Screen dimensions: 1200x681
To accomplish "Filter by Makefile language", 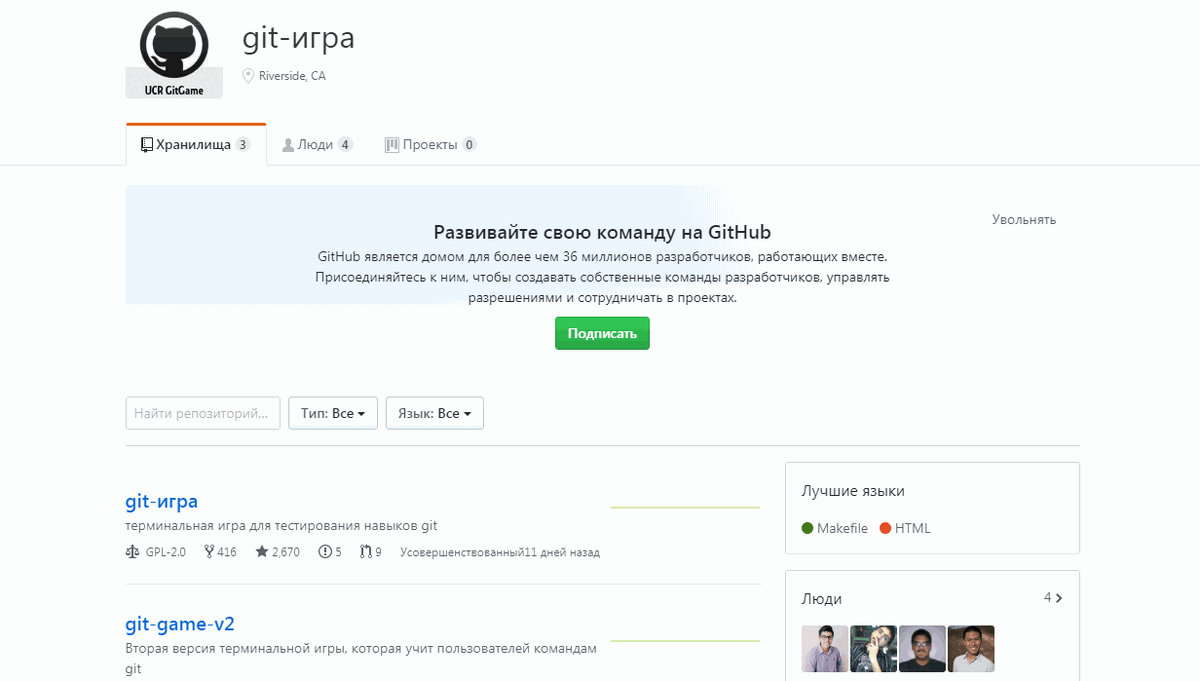I will point(835,528).
